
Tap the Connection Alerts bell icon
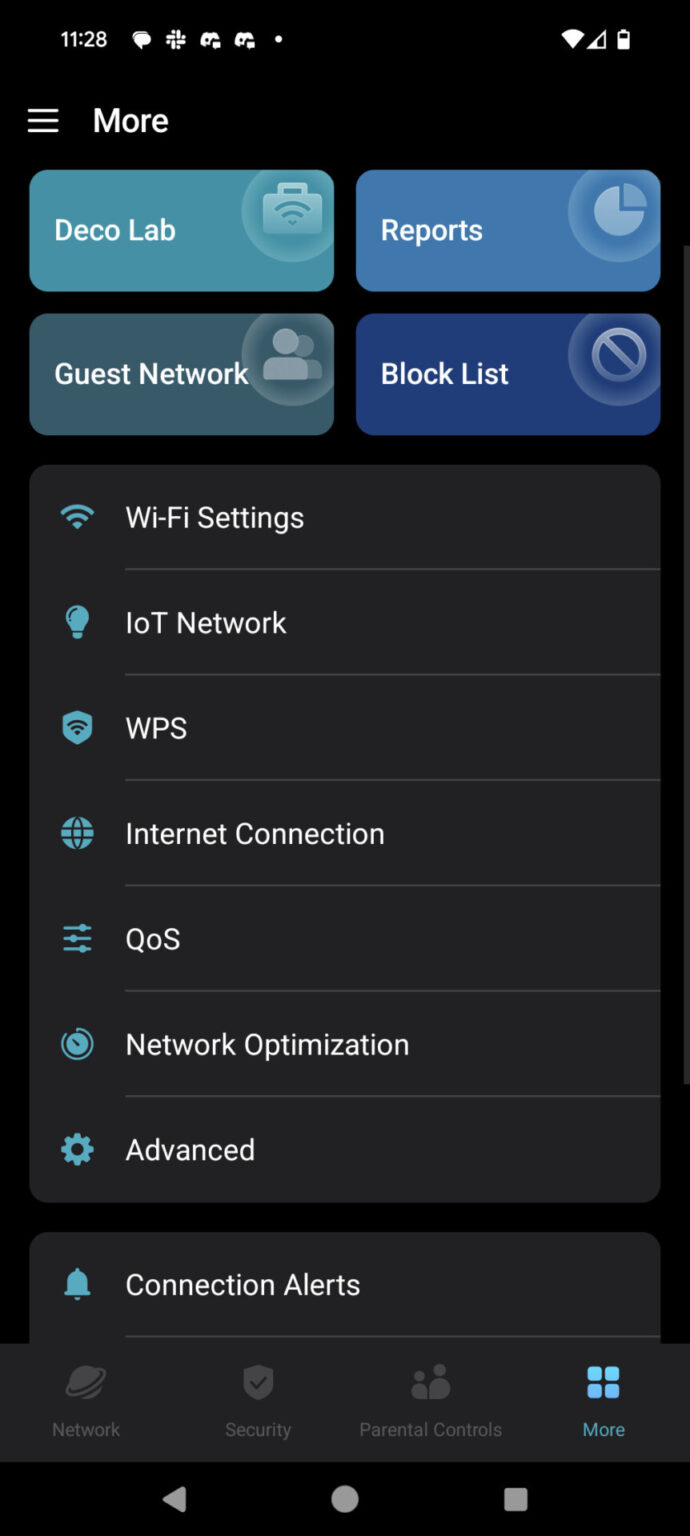point(77,1284)
